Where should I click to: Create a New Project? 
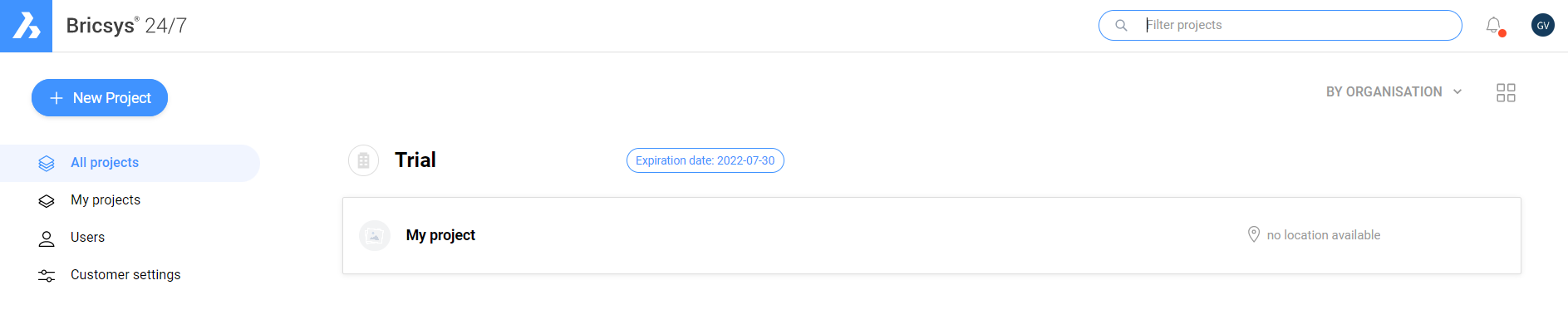point(100,98)
